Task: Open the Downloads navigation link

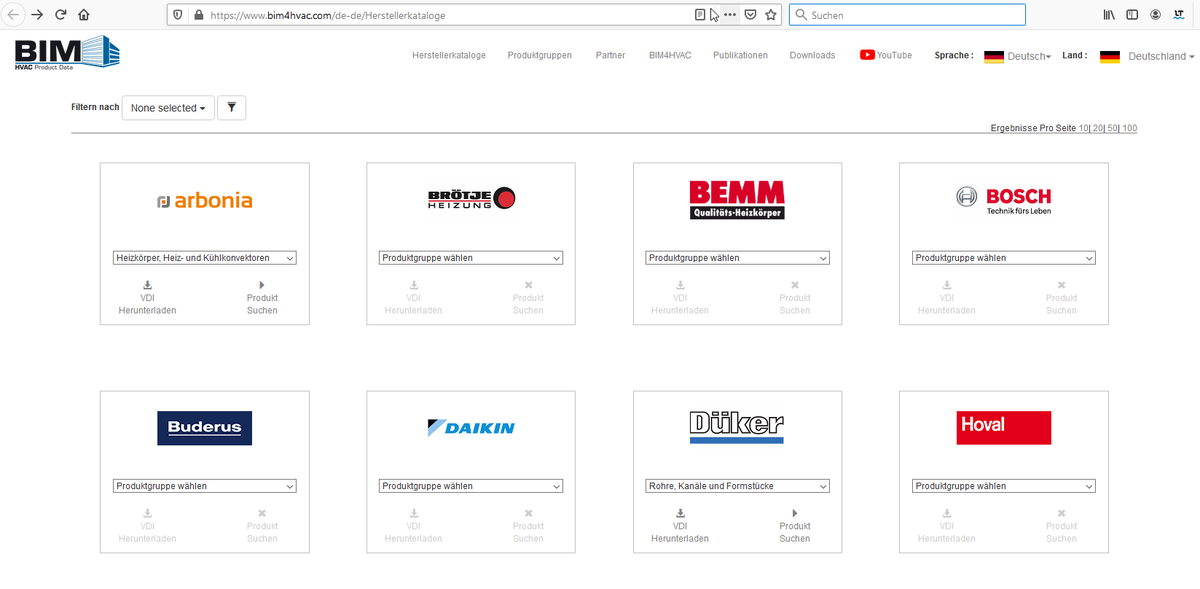Action: click(x=811, y=55)
